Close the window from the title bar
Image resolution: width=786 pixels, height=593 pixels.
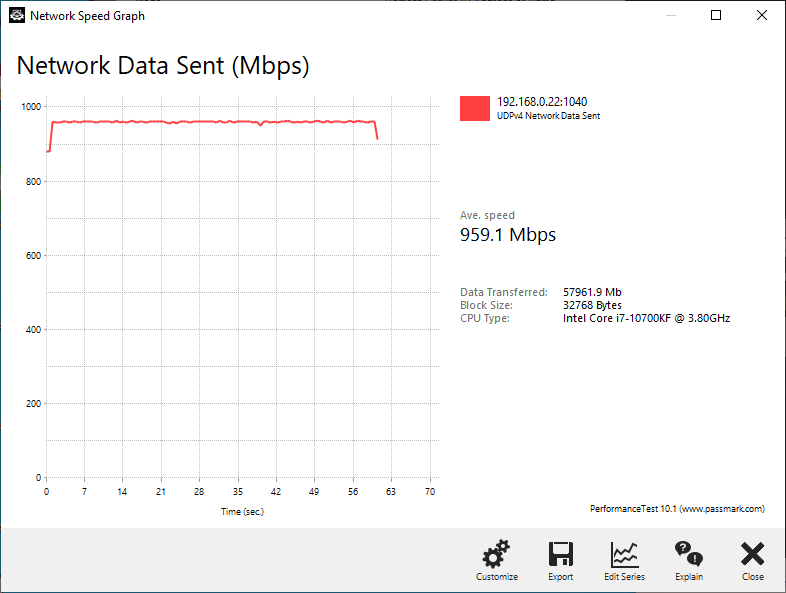(762, 16)
